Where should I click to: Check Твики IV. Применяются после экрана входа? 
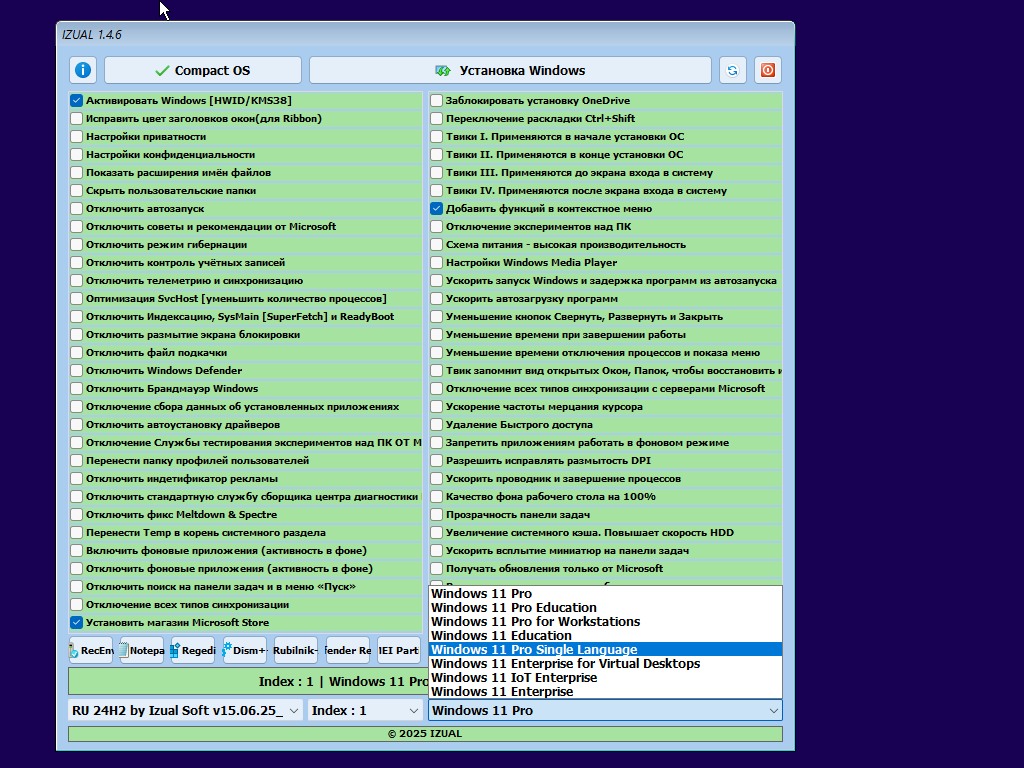(436, 191)
